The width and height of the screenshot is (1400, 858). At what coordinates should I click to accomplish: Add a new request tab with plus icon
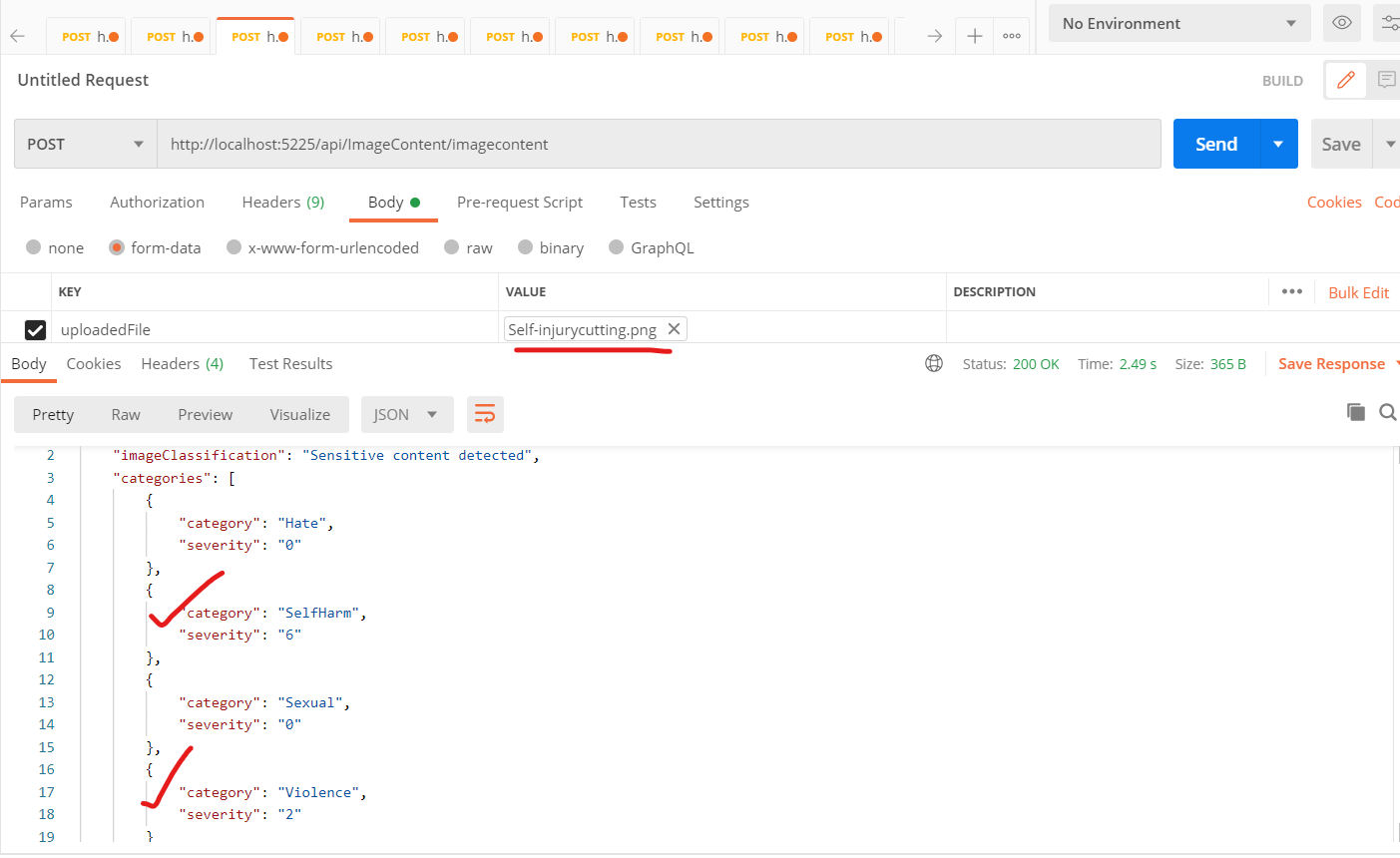975,36
